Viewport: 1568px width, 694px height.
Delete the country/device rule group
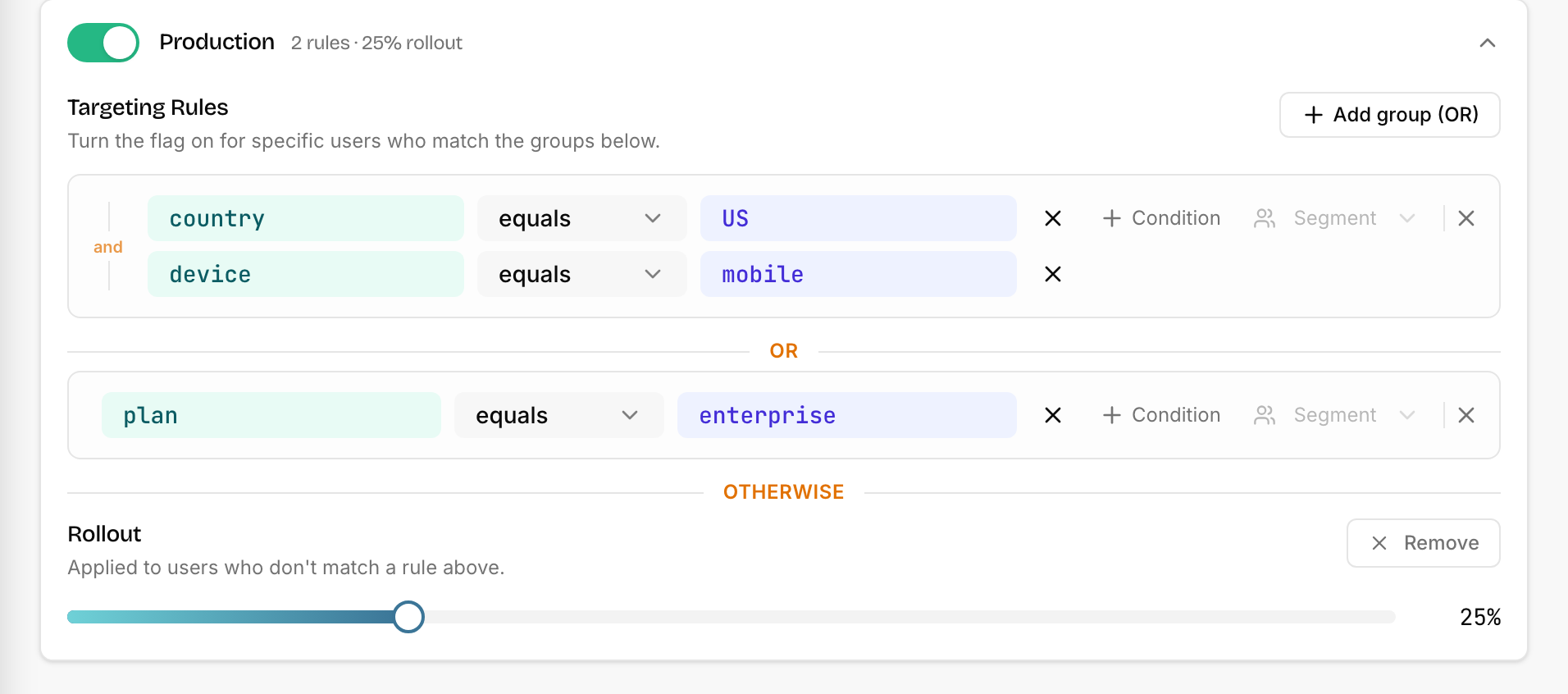coord(1466,218)
